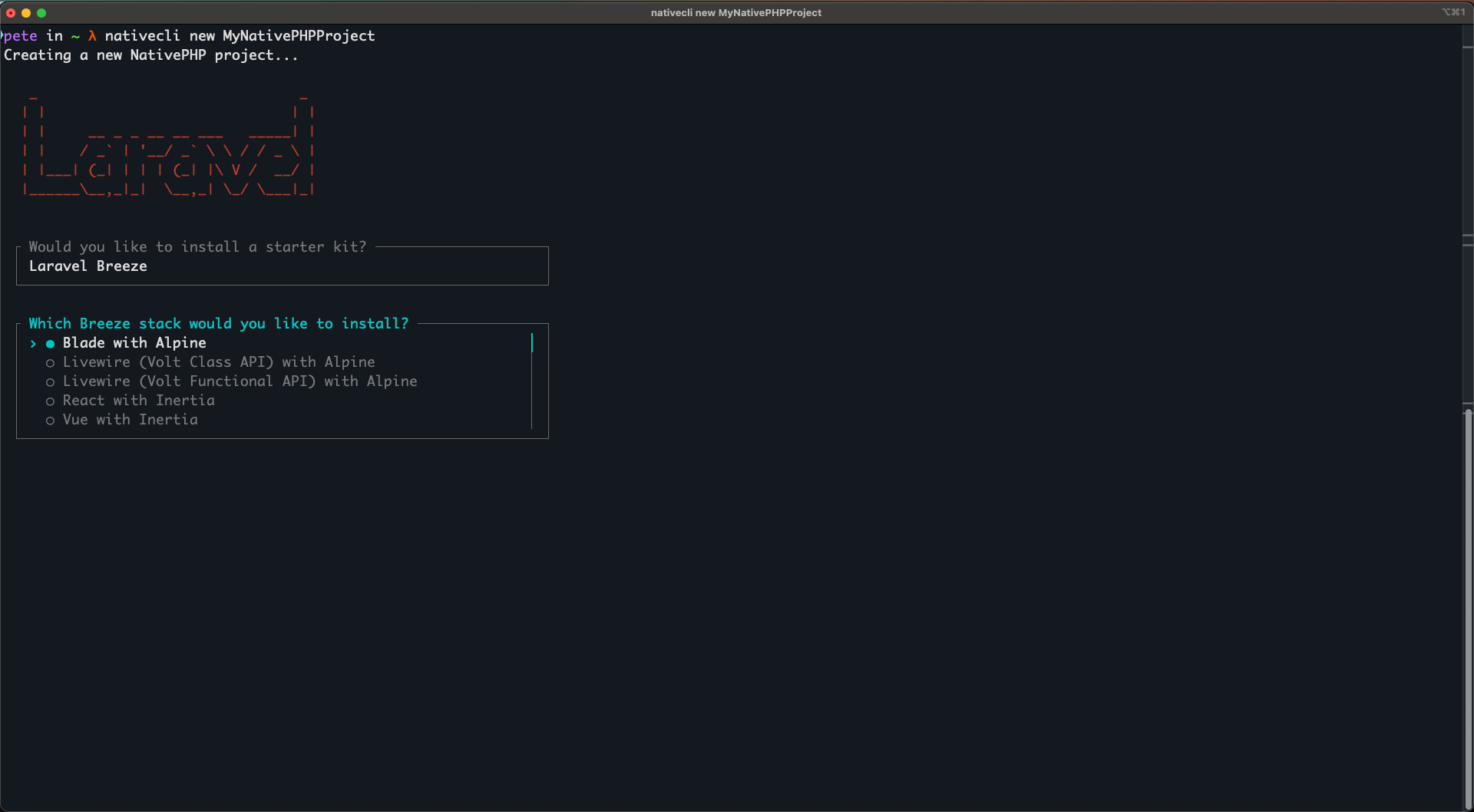Click the cyan scroll indicator inside stack prompt
Screen dimensions: 1474x812
(x=531, y=342)
